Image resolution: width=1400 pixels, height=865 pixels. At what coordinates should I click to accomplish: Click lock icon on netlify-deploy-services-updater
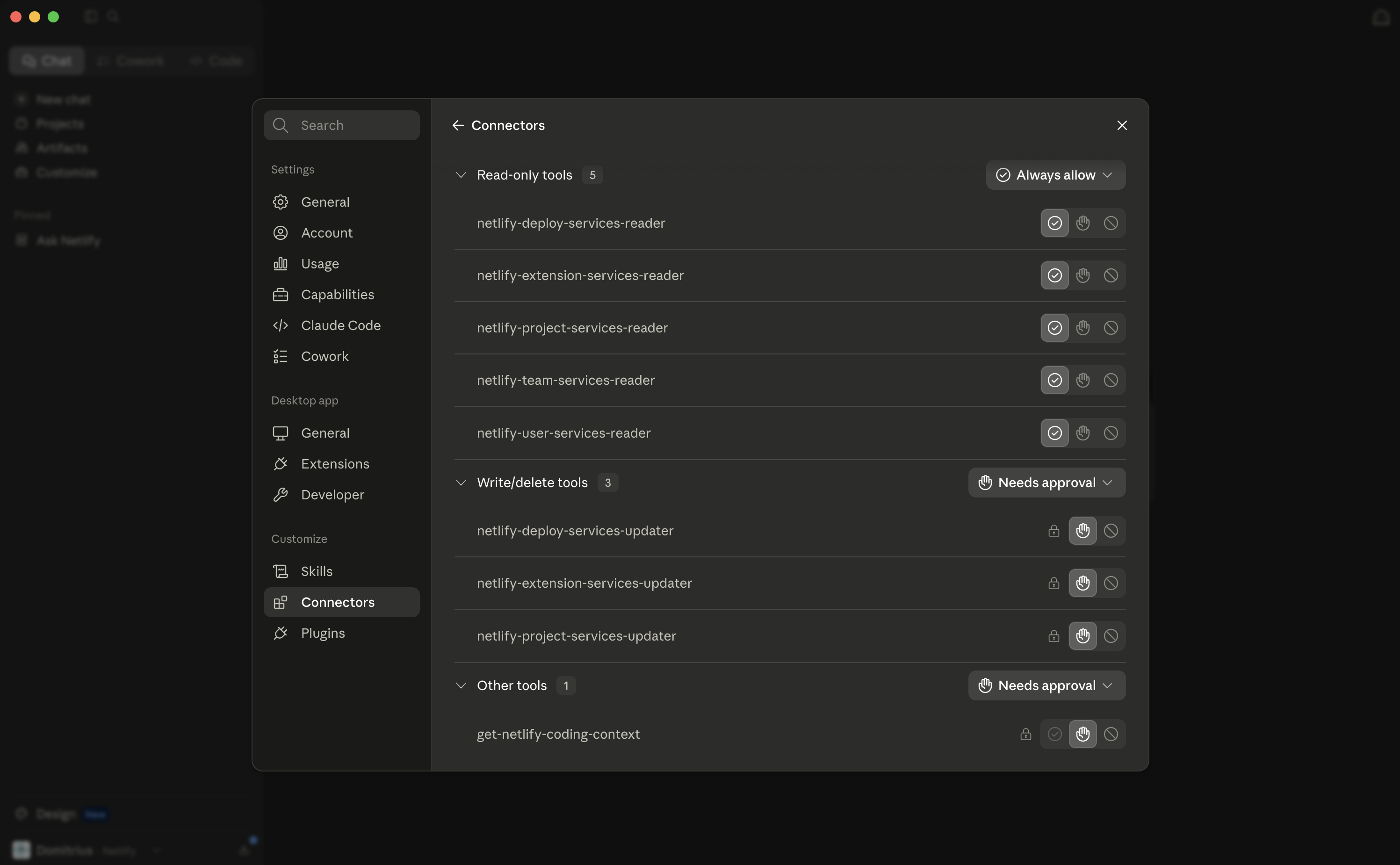point(1054,531)
